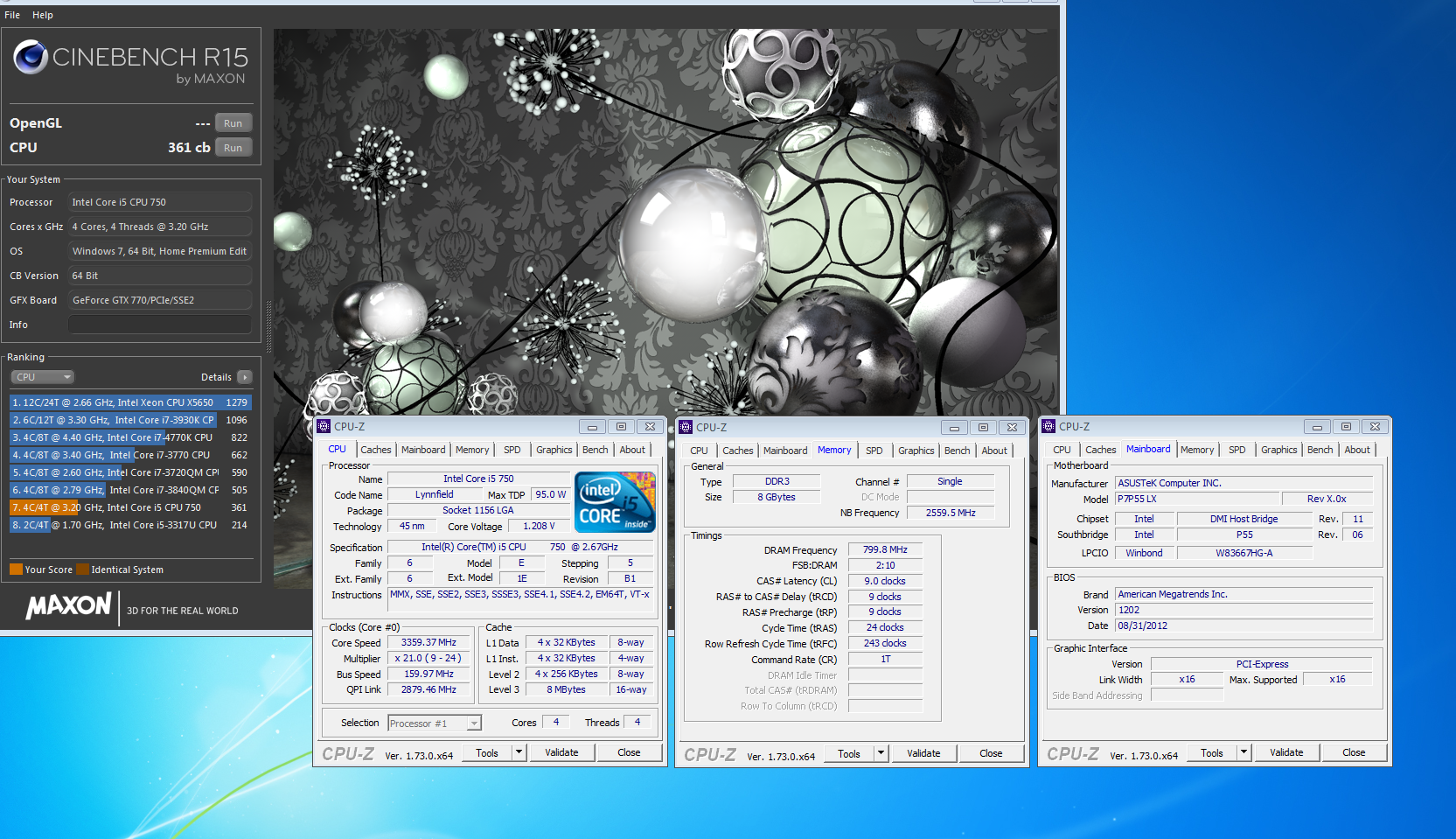The width and height of the screenshot is (1456, 839).
Task: Select ranking row Intel Core i7-3770 CPU
Action: pos(131,455)
